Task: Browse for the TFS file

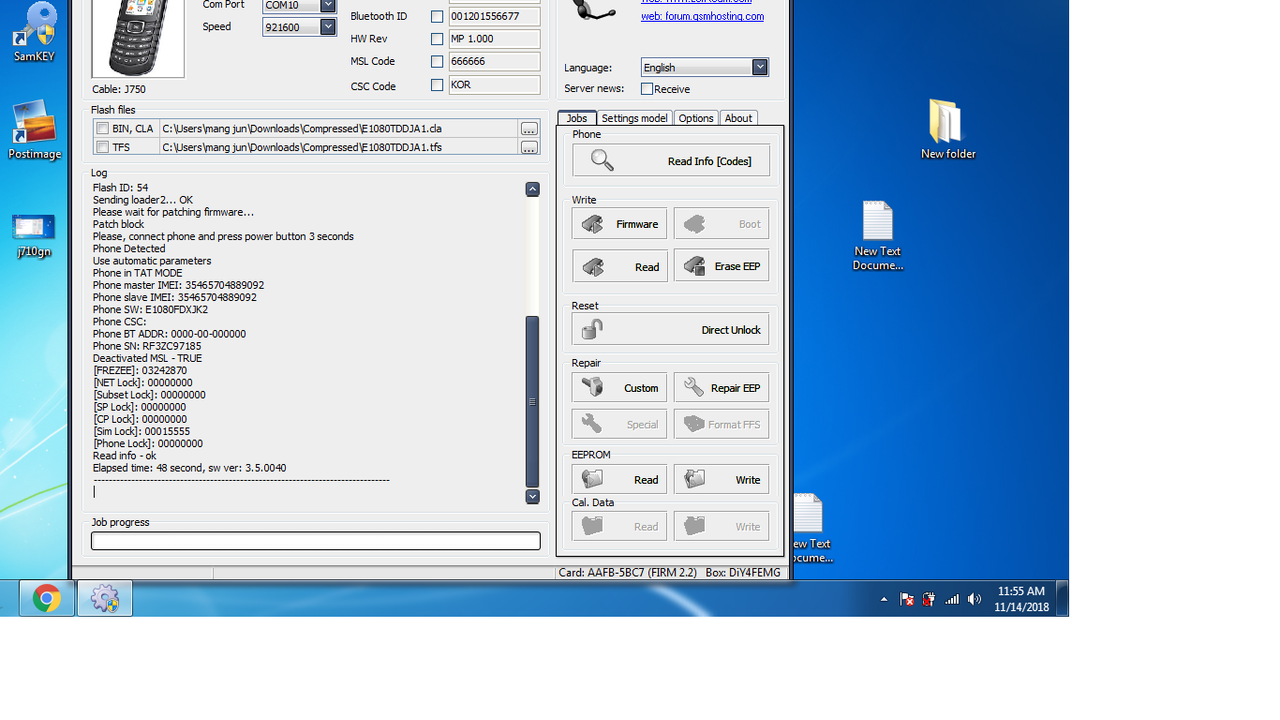Action: pos(529,147)
